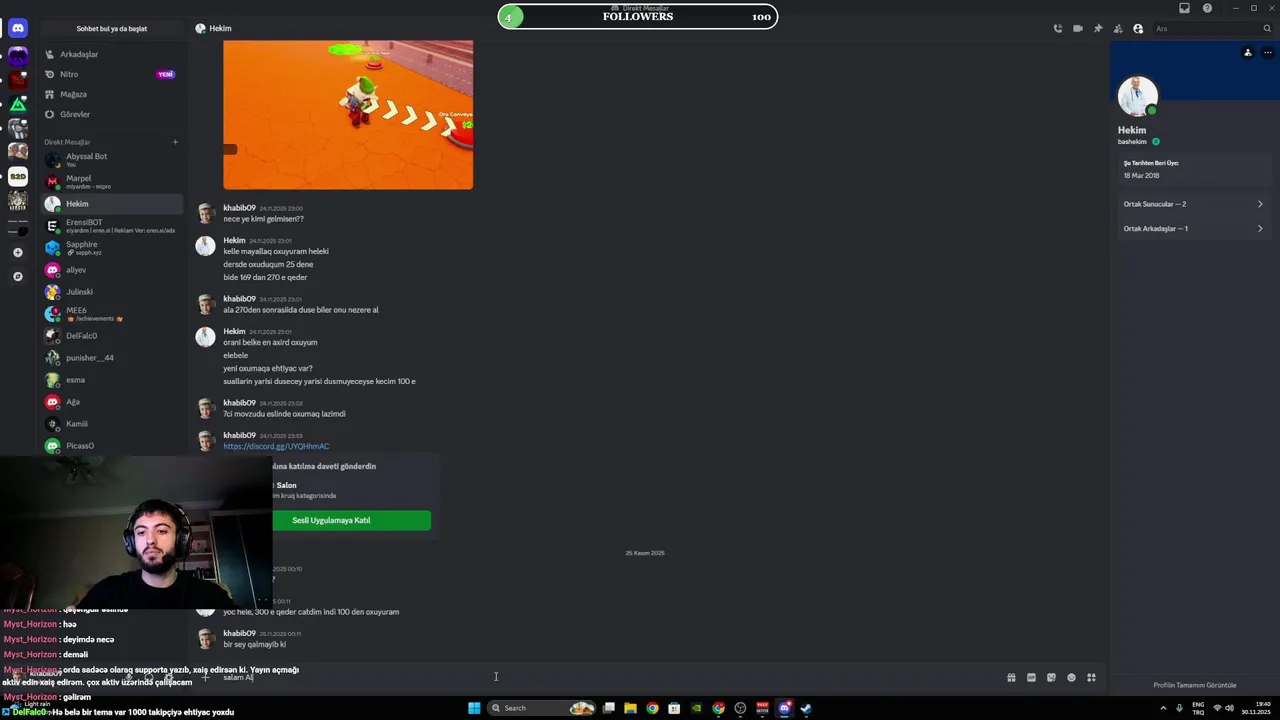This screenshot has height=720, width=1280.
Task: Open Kamiii direct message
Action: click(x=112, y=424)
